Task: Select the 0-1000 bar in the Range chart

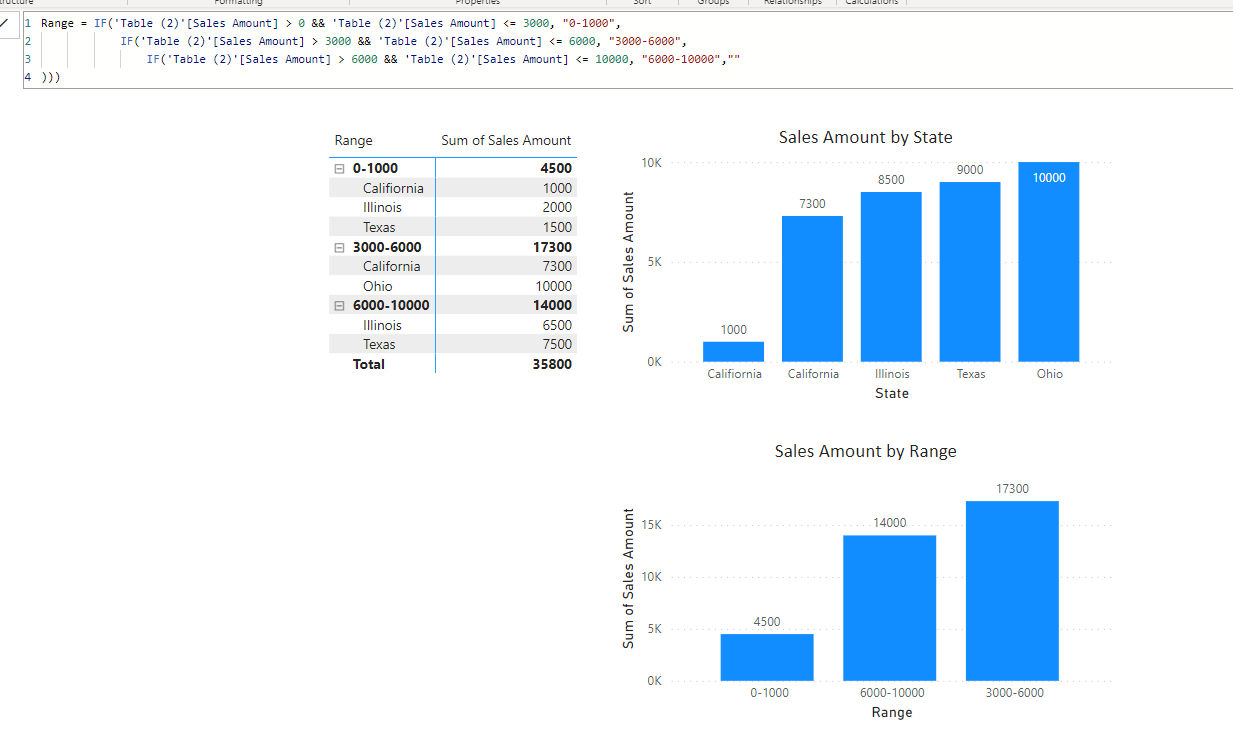Action: coord(767,658)
